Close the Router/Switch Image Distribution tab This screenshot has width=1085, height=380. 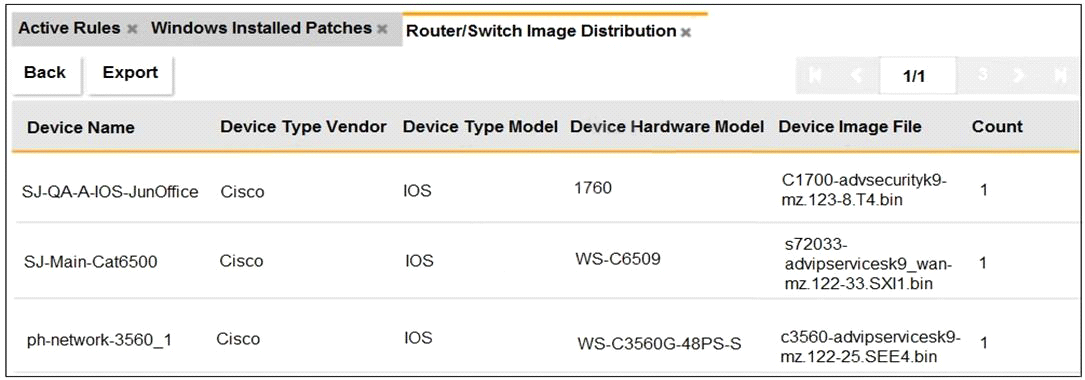pos(686,33)
